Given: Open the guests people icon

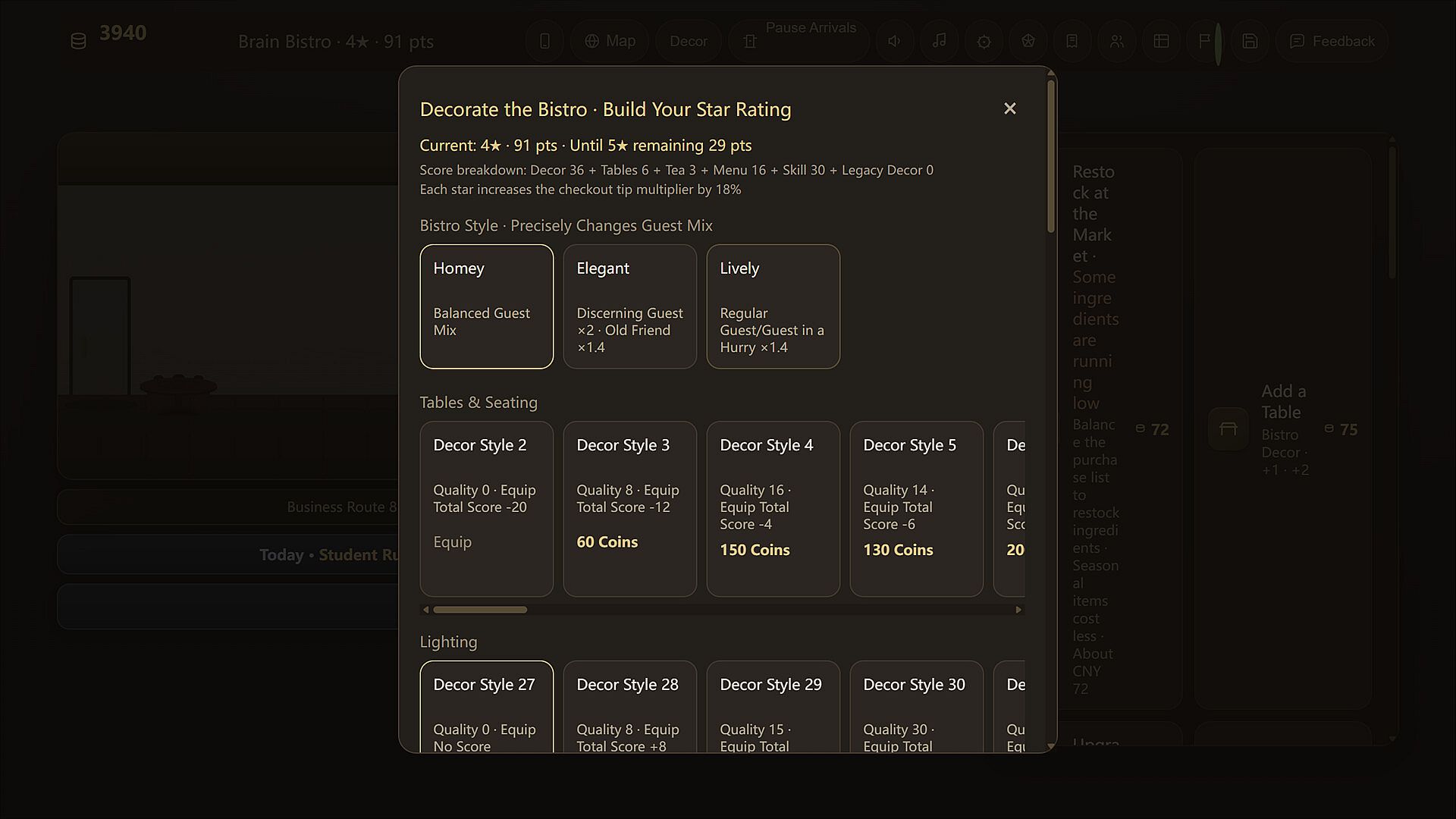Looking at the screenshot, I should tap(1117, 41).
